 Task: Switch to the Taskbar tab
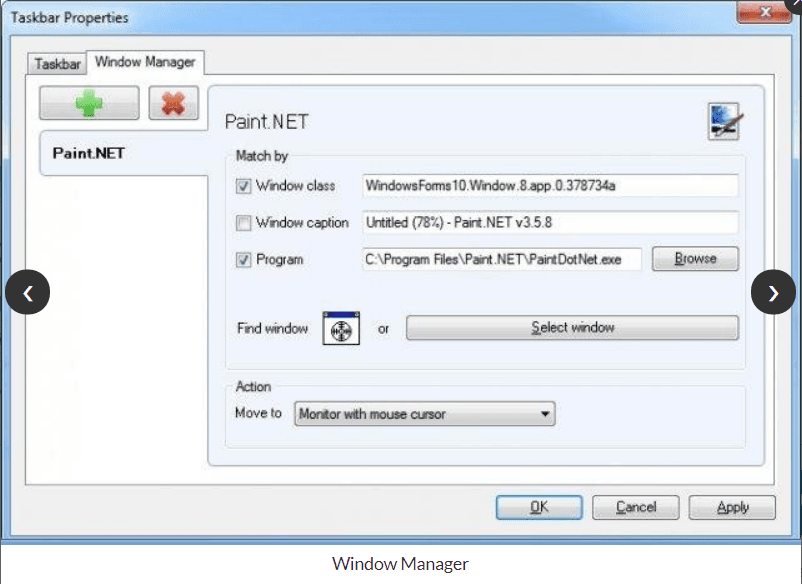tap(56, 63)
